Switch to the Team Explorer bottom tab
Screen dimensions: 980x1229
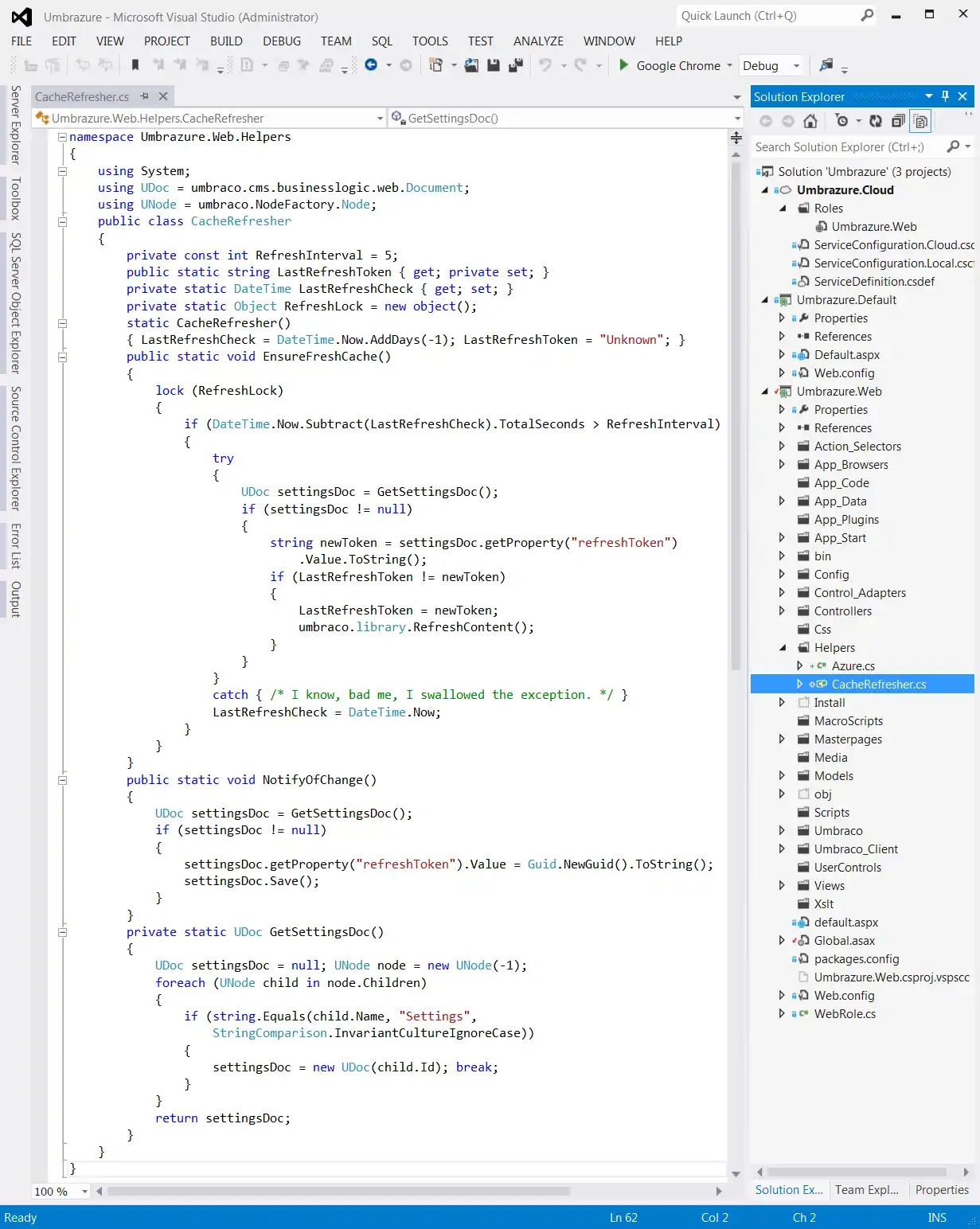click(866, 1190)
